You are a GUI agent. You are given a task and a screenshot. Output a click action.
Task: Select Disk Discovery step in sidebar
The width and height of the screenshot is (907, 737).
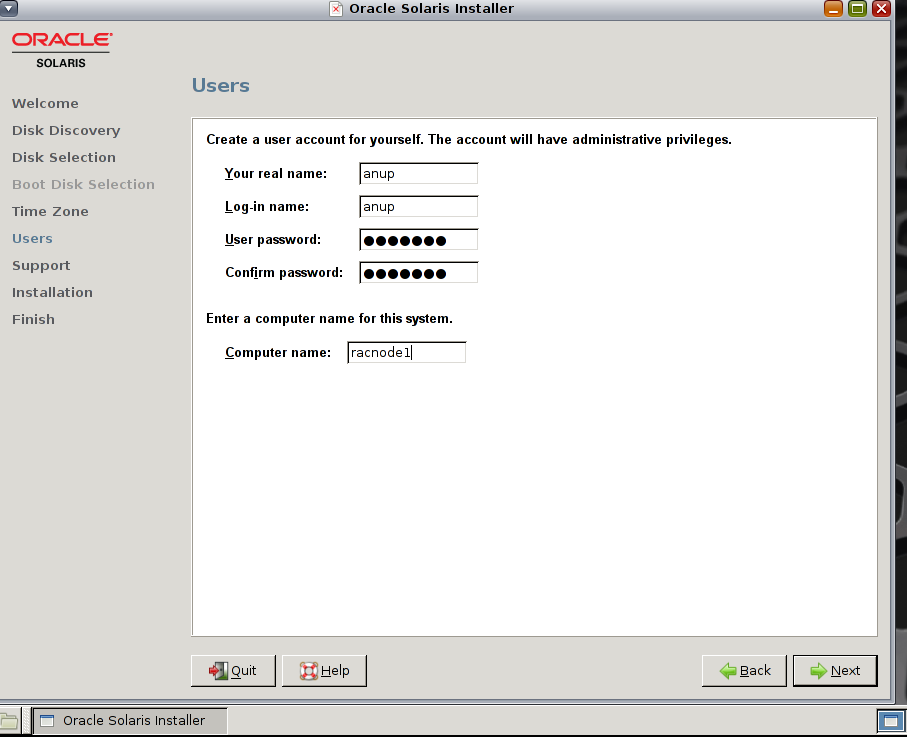pos(66,131)
